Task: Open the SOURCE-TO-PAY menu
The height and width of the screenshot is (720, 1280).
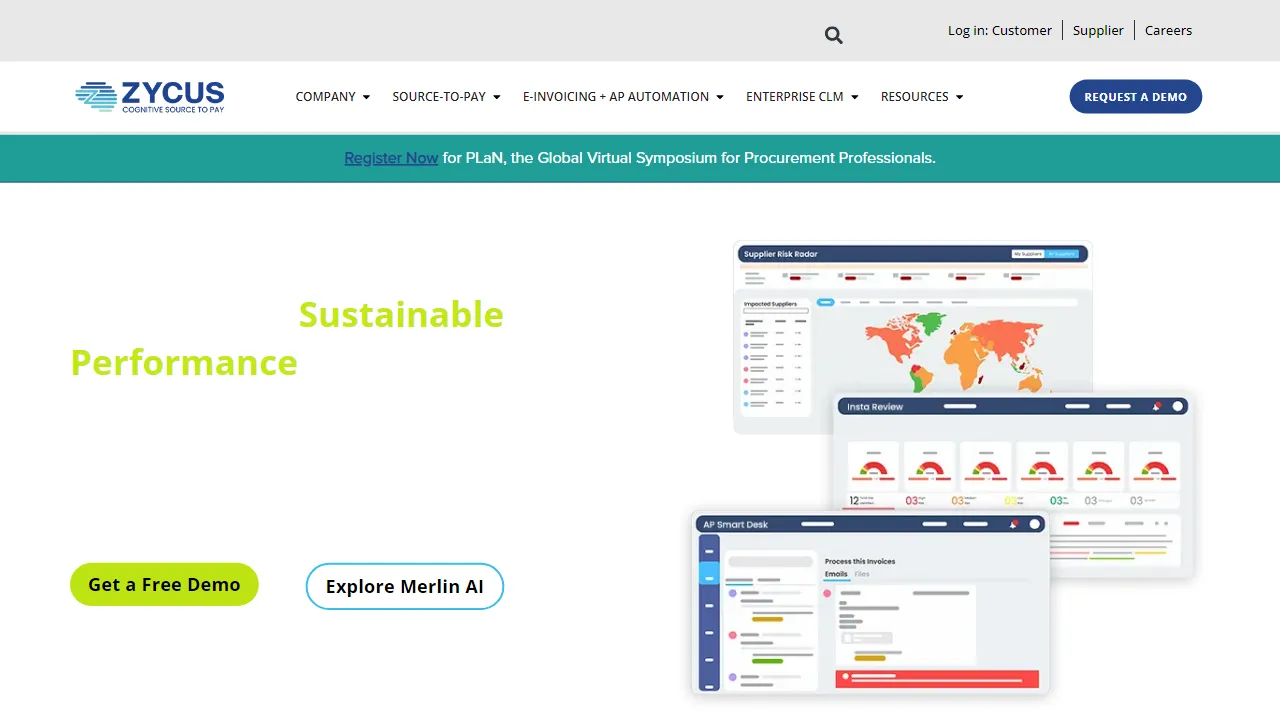Action: (446, 97)
